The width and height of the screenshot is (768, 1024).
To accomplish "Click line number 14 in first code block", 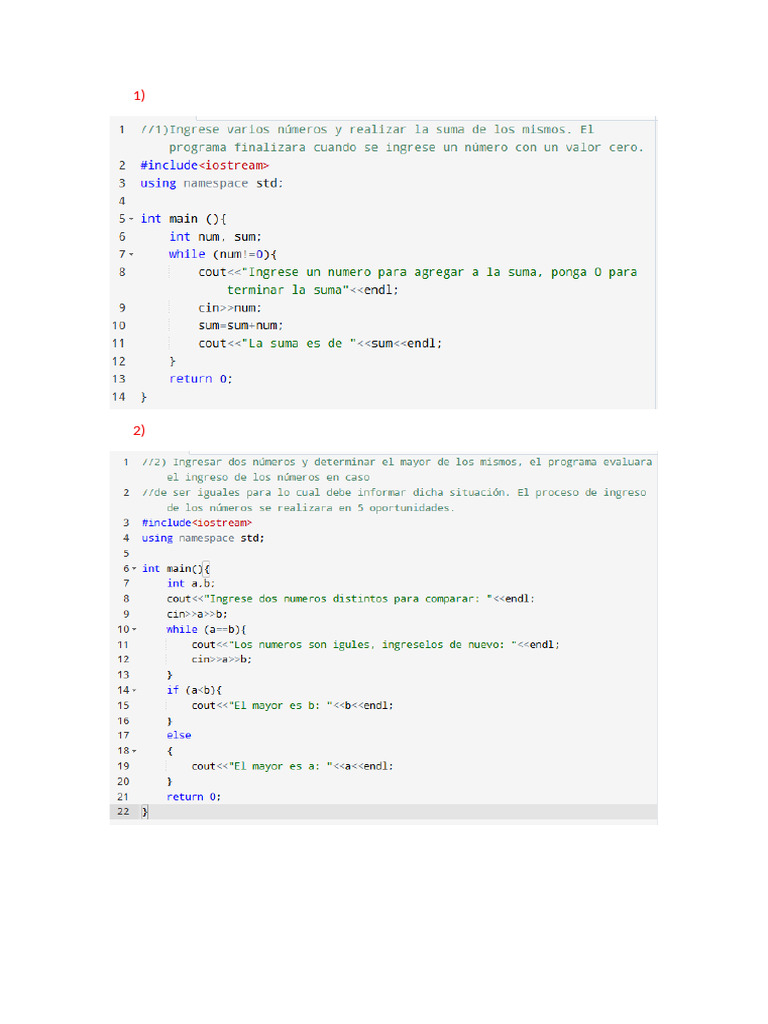I will click(118, 397).
